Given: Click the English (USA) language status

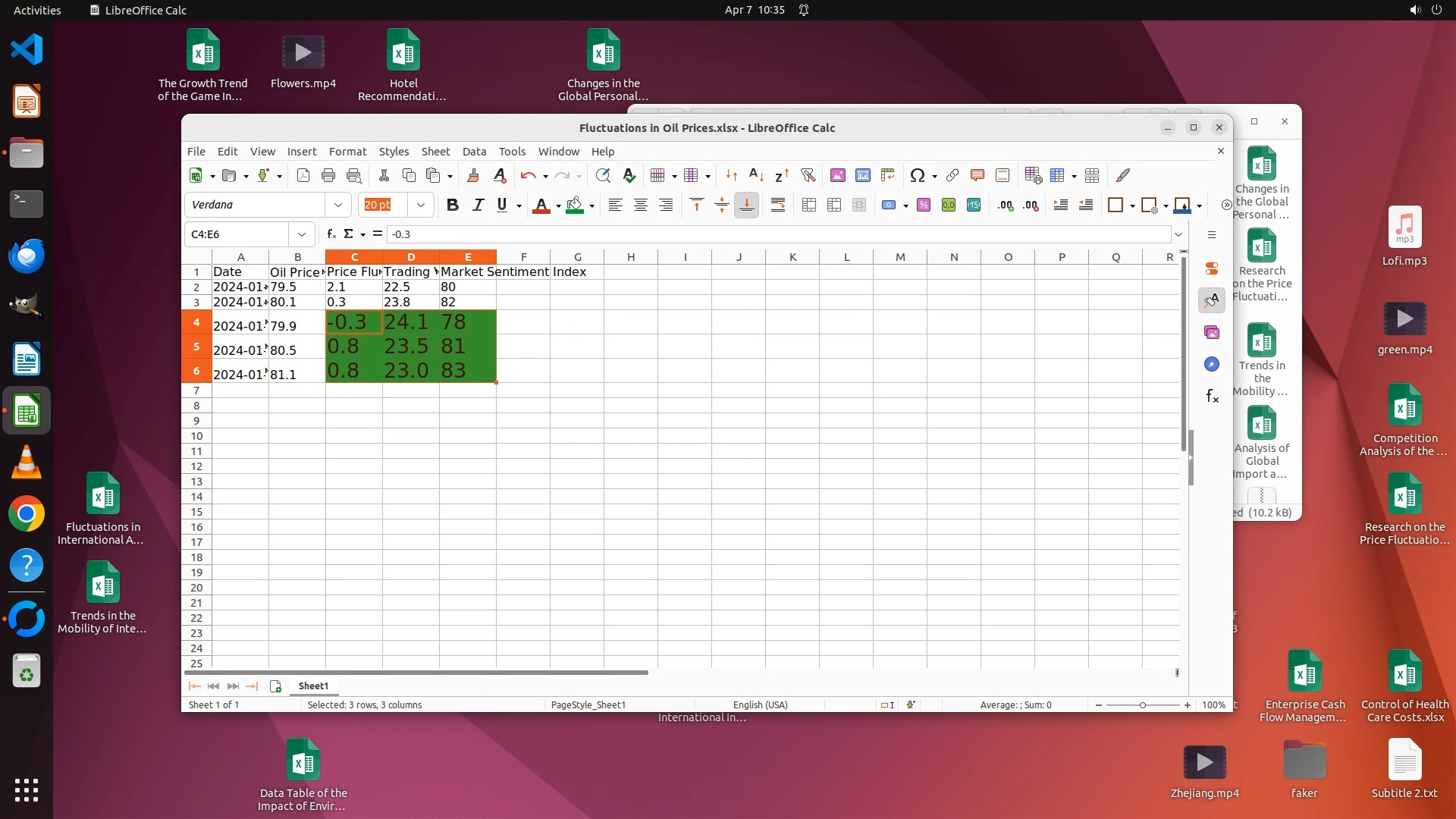Looking at the screenshot, I should (760, 705).
